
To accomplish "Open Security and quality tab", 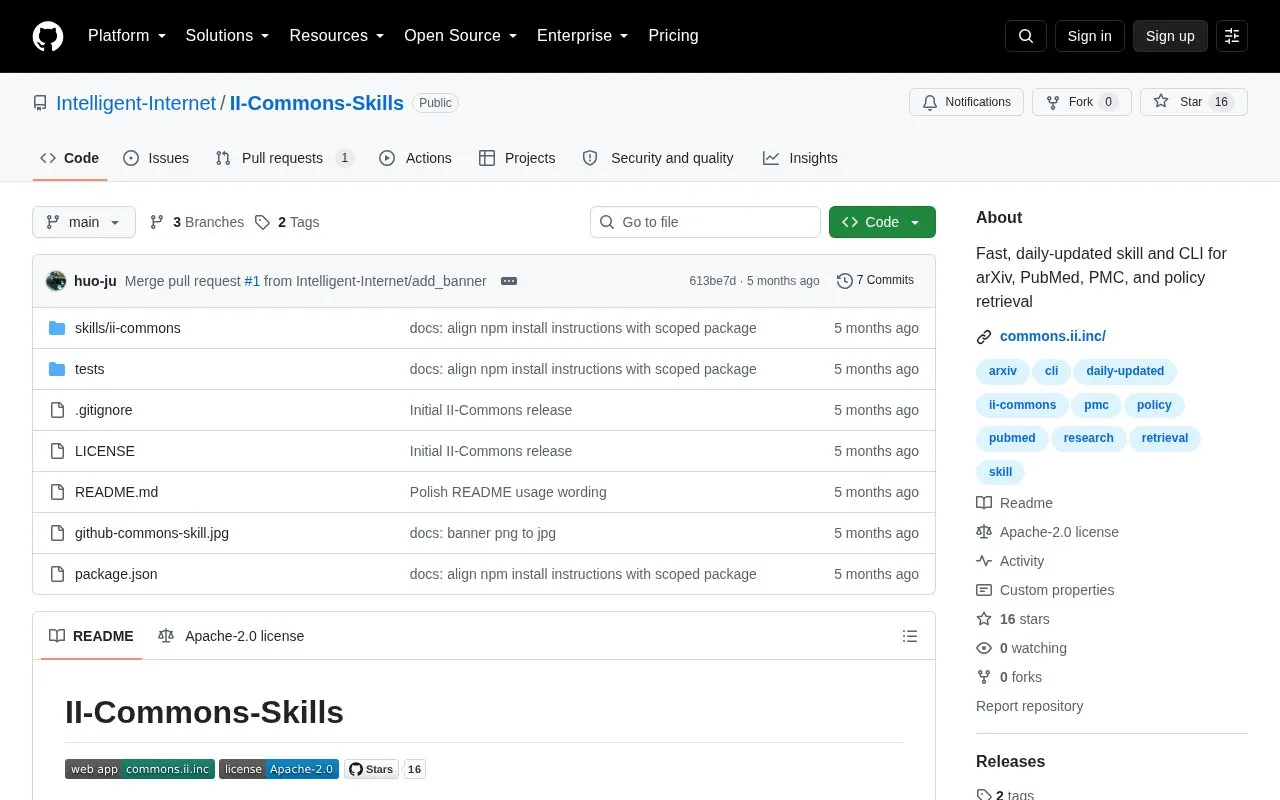I will (658, 158).
